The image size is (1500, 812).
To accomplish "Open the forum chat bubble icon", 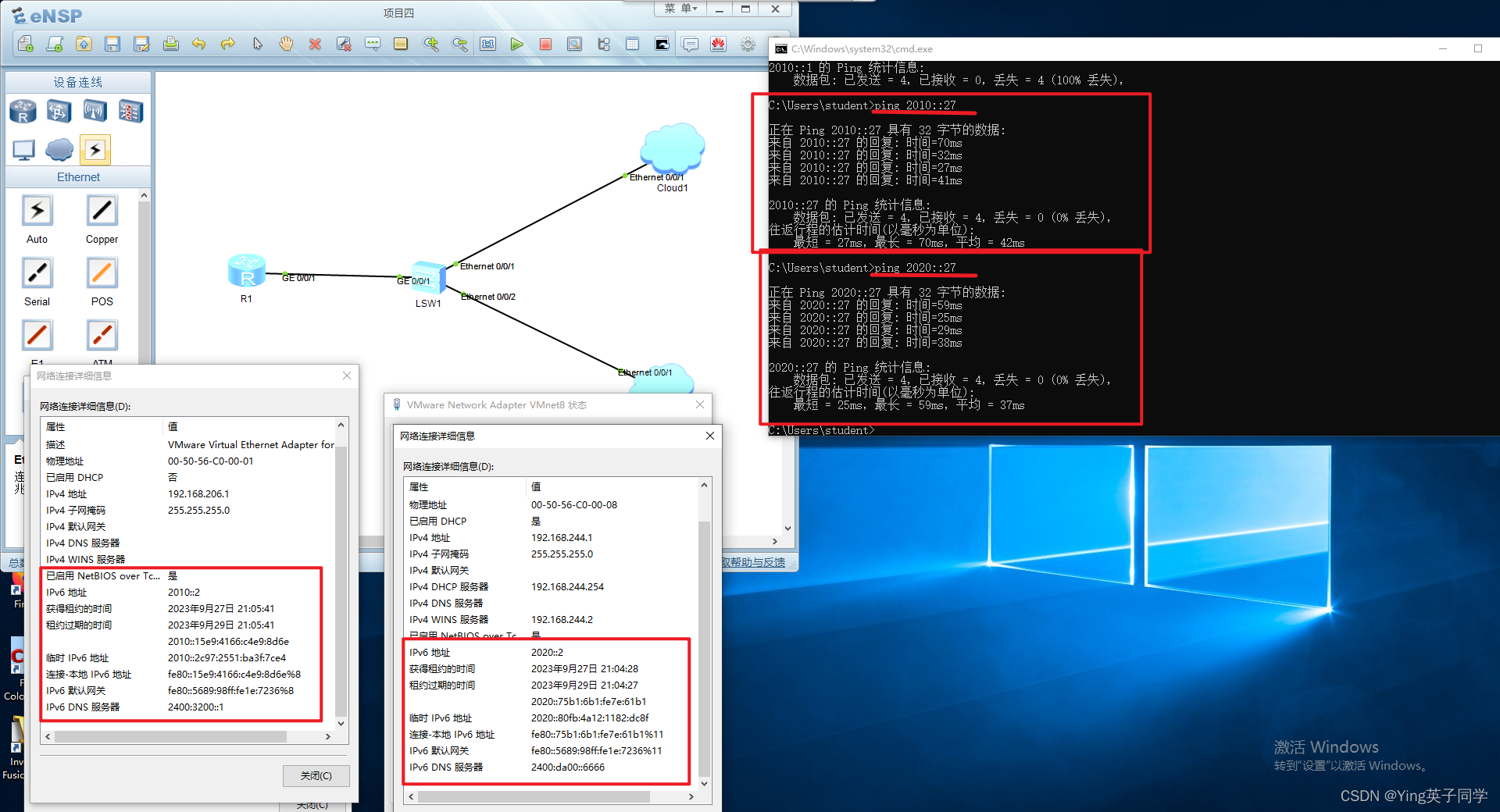I will (690, 44).
